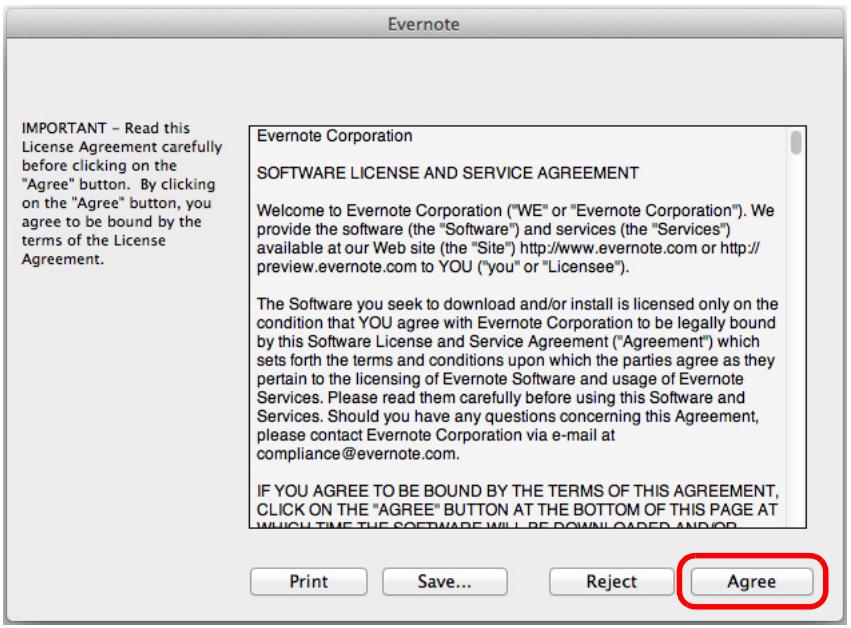Click the 'preview.evernote.com to YOU' line
This screenshot has width=851, height=628.
[443, 267]
